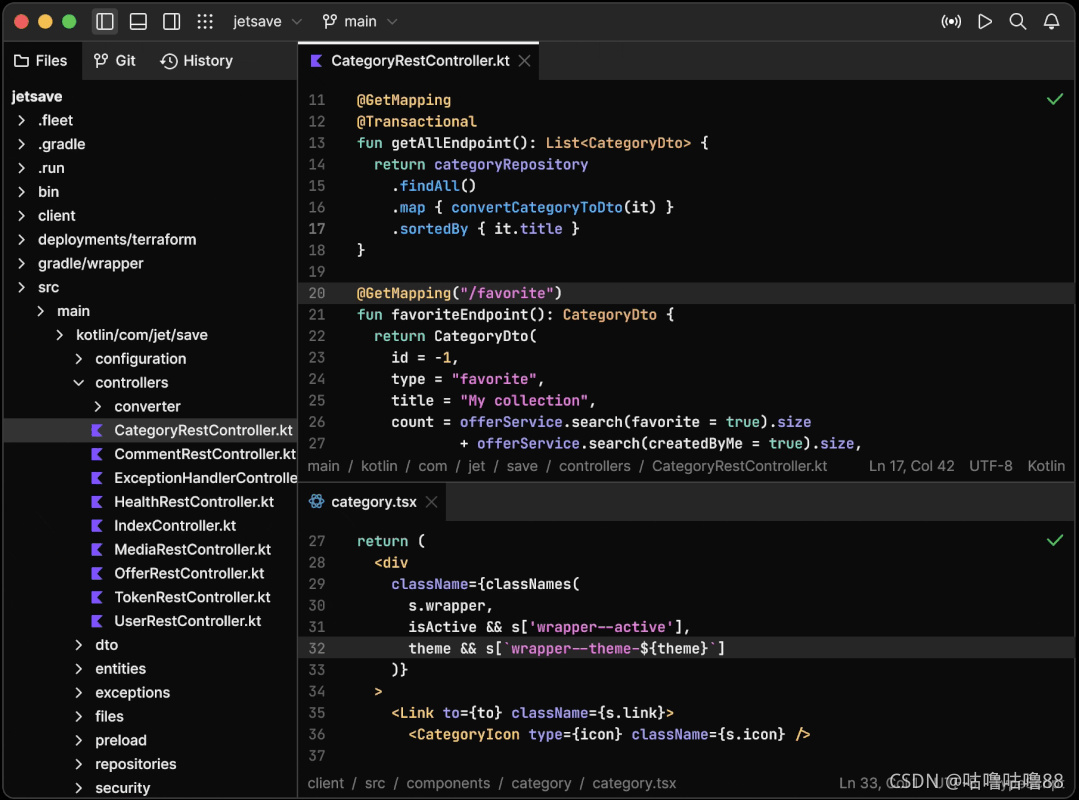
Task: Toggle the bottom panel
Action: click(138, 21)
